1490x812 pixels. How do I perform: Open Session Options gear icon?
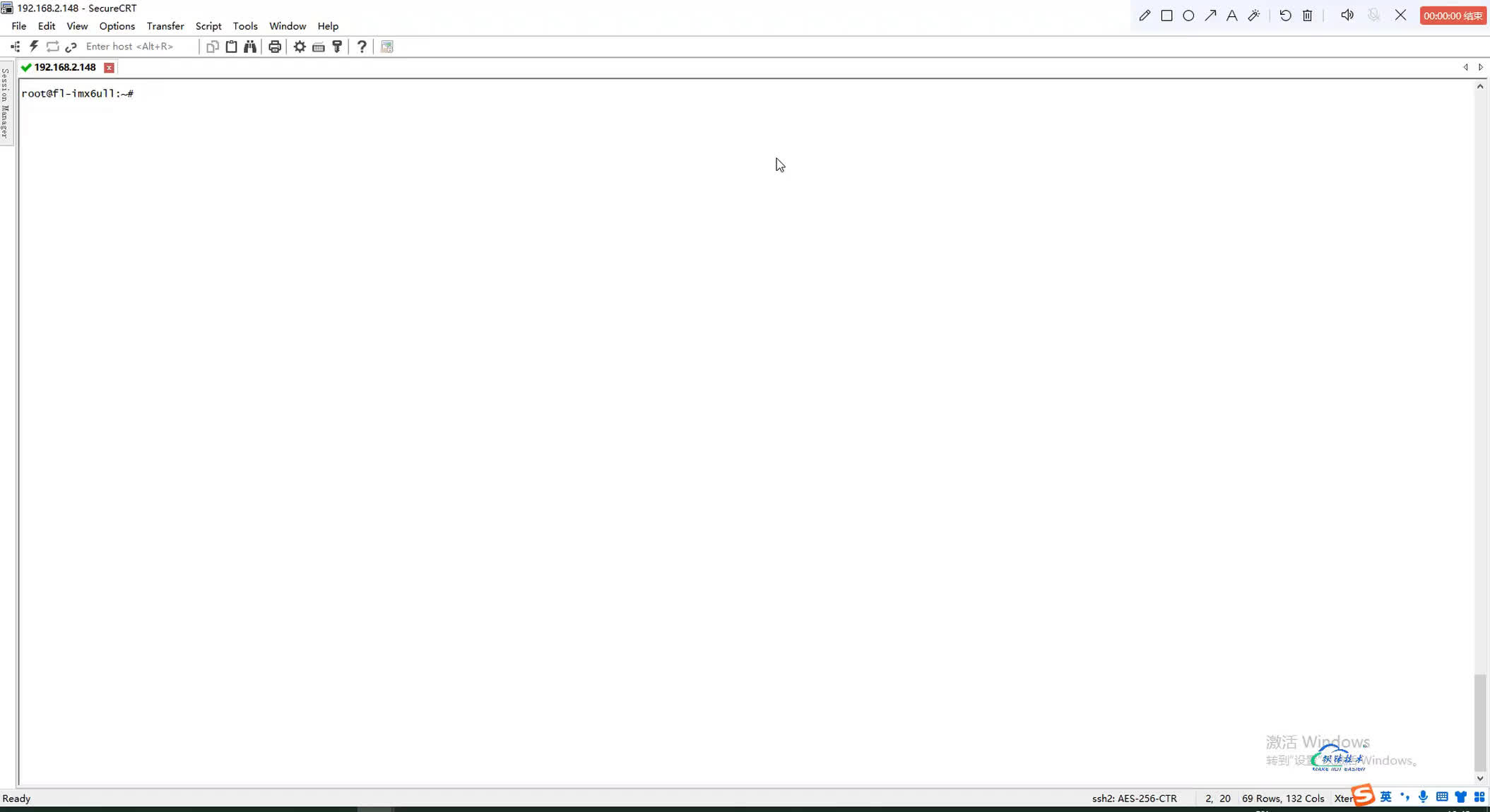[300, 47]
